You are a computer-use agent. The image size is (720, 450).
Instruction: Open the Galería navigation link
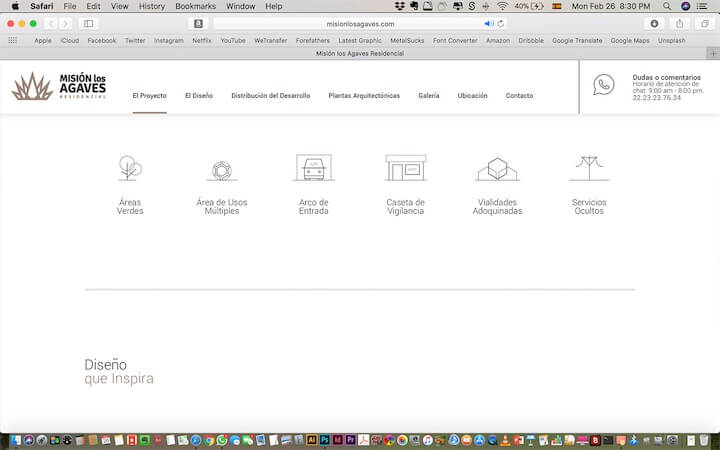(429, 96)
